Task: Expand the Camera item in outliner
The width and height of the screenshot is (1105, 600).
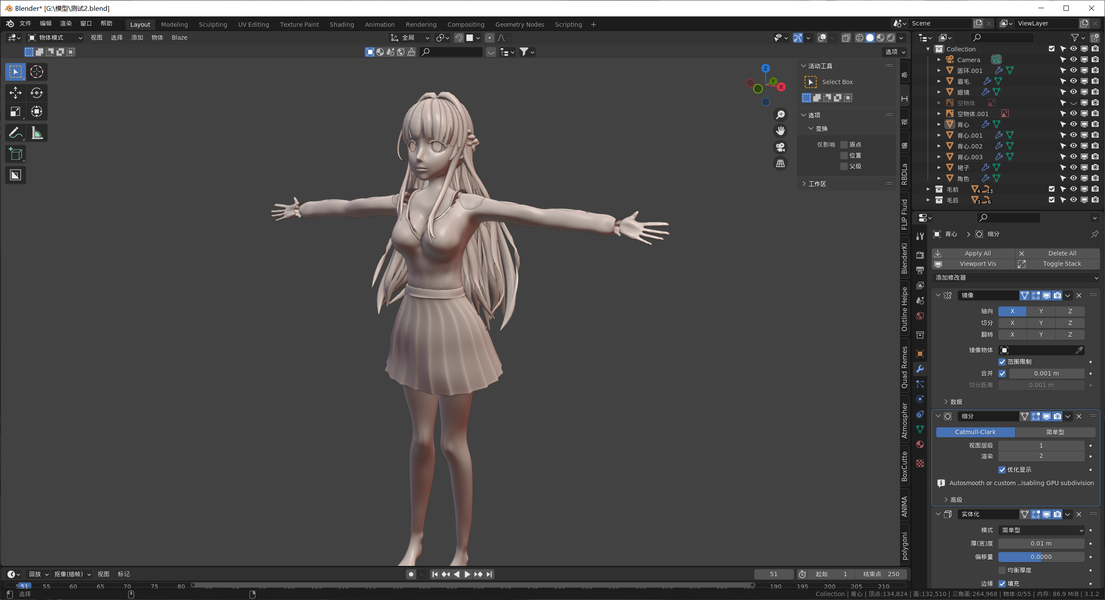Action: pyautogui.click(x=939, y=60)
